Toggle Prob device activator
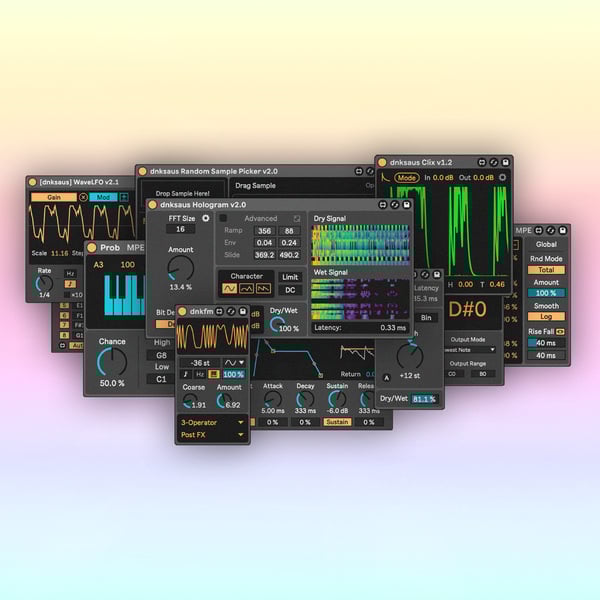Viewport: 600px width, 600px height. [x=91, y=248]
